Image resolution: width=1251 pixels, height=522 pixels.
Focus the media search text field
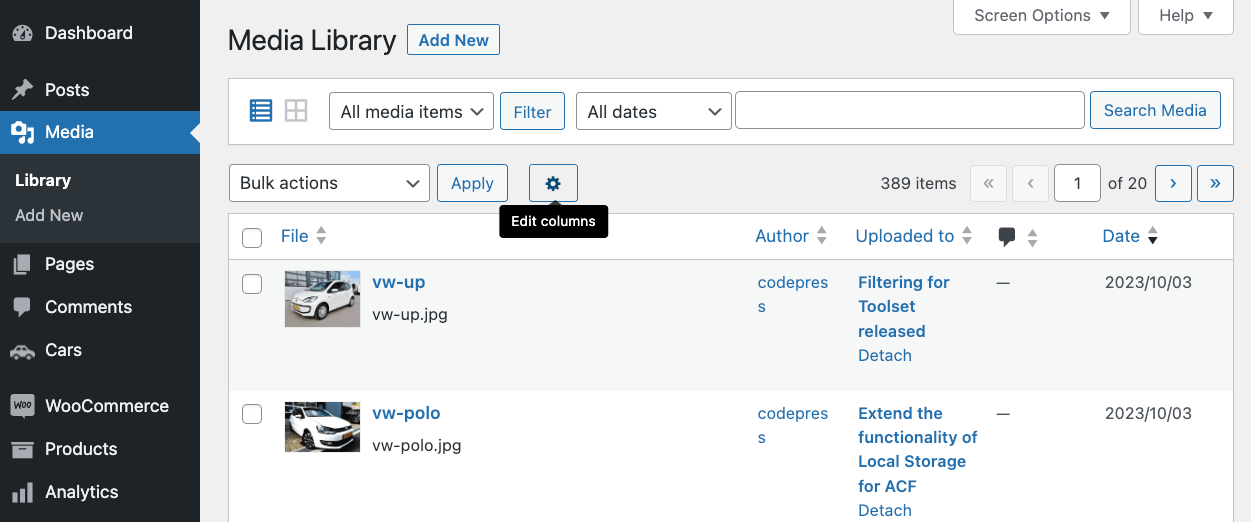point(909,111)
